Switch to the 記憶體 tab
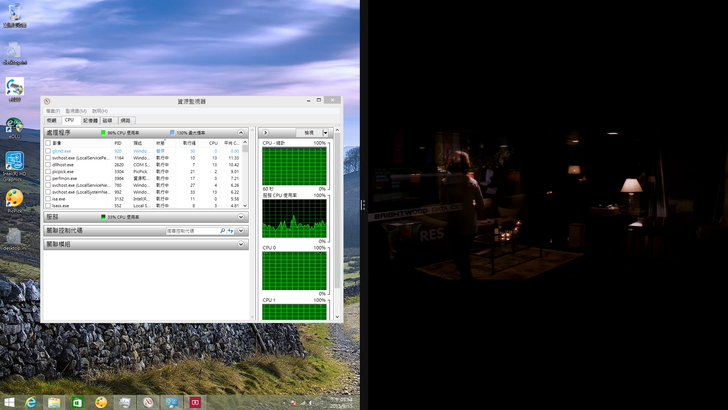 point(90,120)
